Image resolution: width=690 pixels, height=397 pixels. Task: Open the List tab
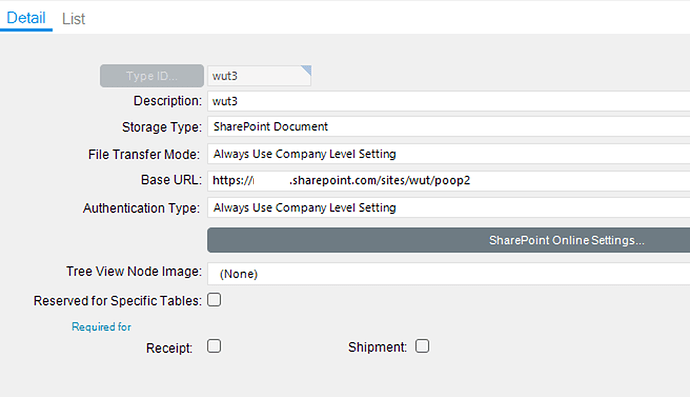tap(73, 19)
